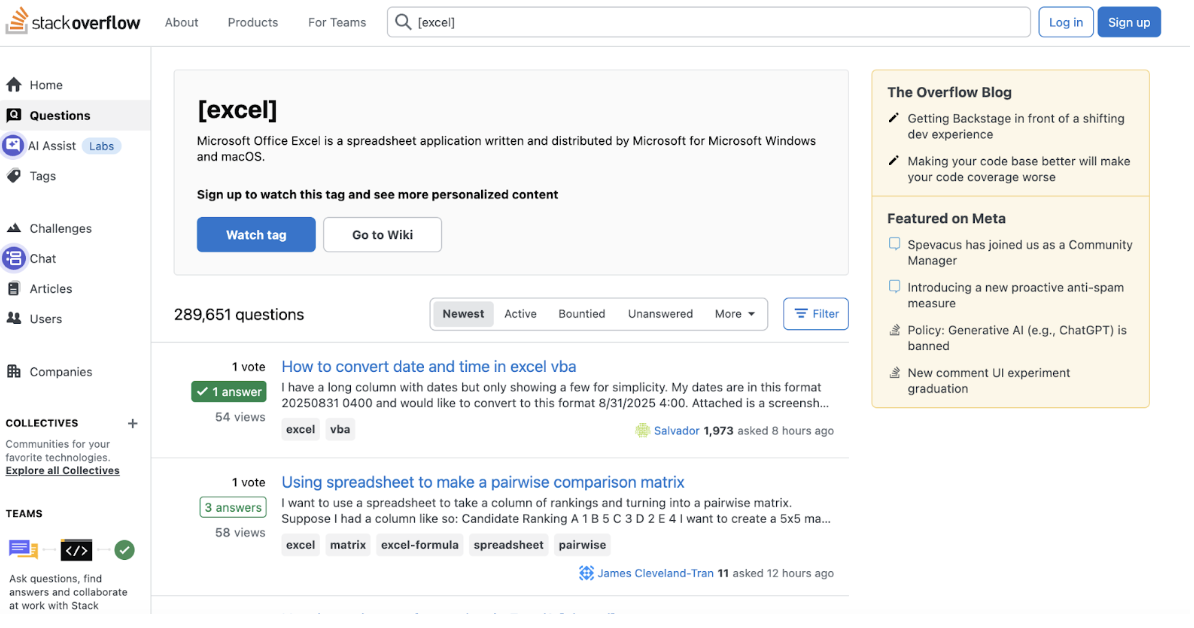
Task: Open AI Assist via its sidebar icon
Action: (13, 145)
